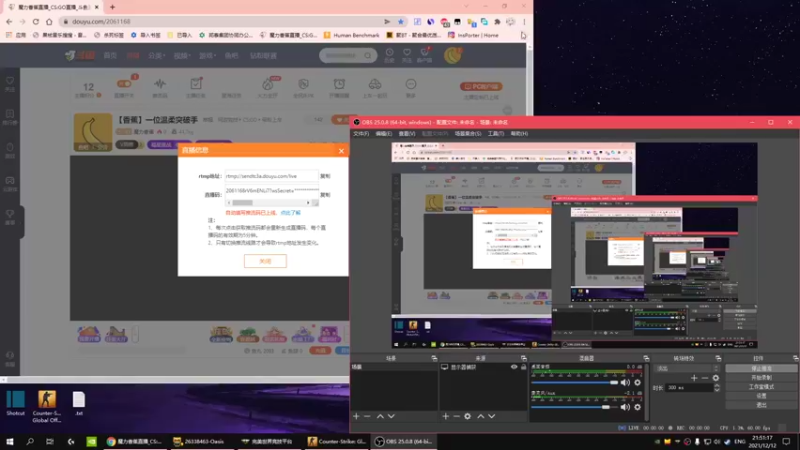This screenshot has height=450, width=800.
Task: Open Shotcut desktop shortcut
Action: tap(15, 404)
